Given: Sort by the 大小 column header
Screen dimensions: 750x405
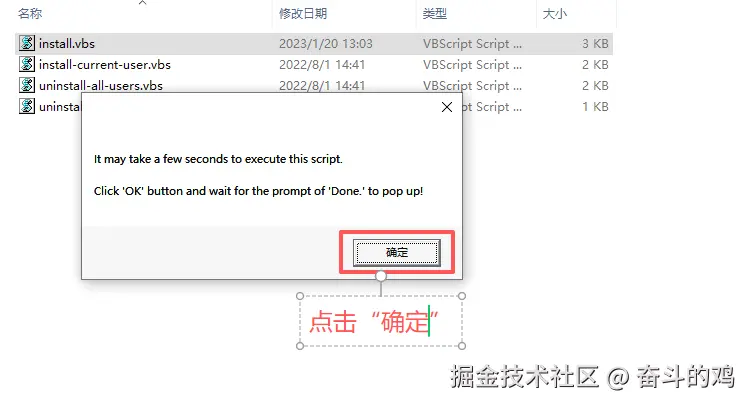Looking at the screenshot, I should (554, 14).
